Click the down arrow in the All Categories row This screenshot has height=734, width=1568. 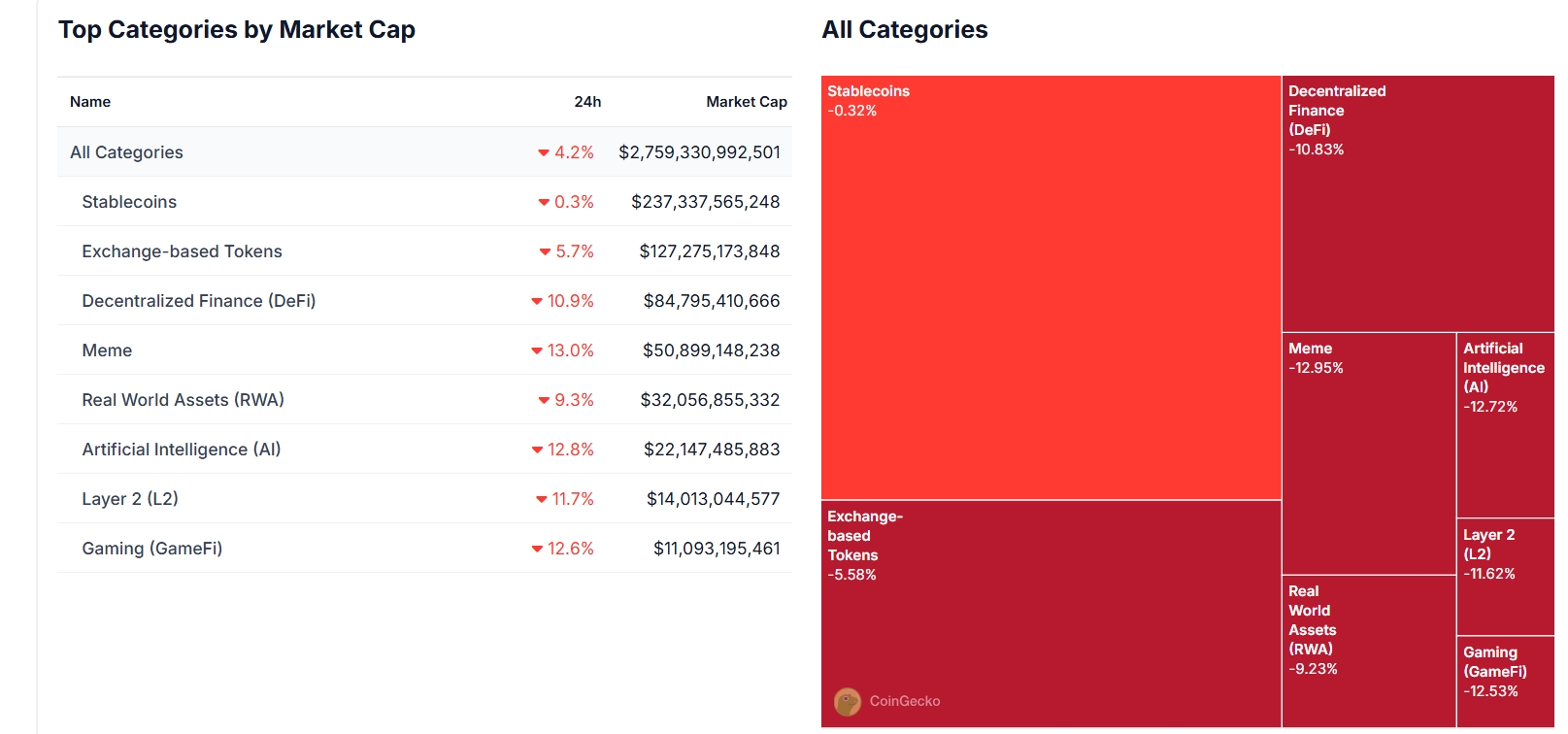(x=544, y=152)
